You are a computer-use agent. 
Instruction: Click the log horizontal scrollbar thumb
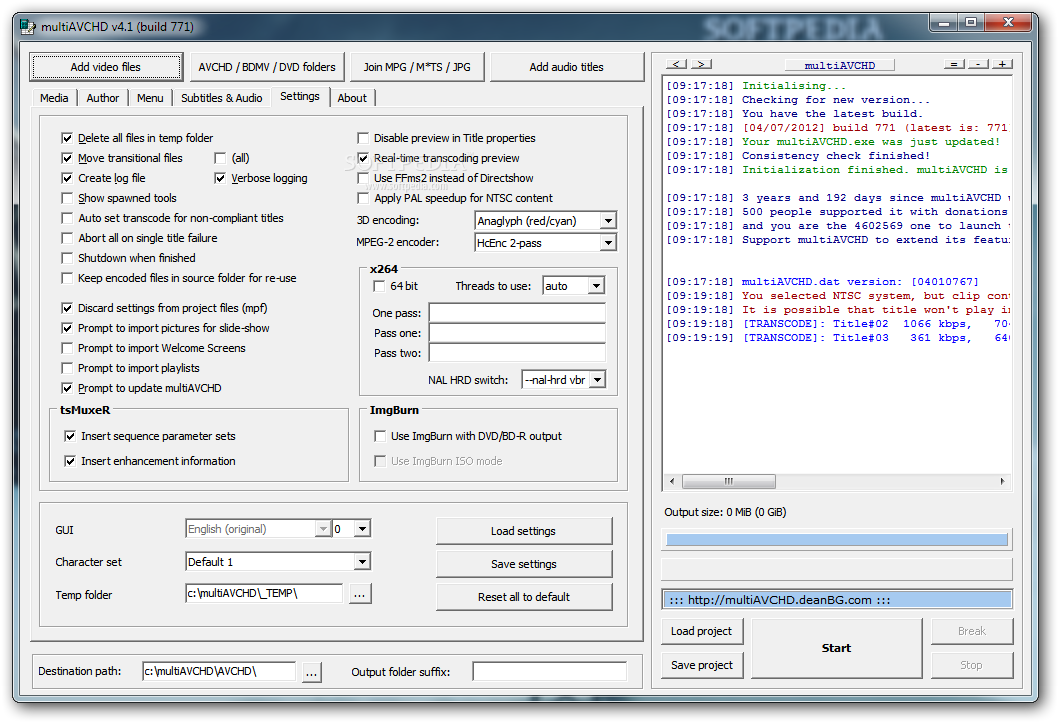[x=729, y=481]
